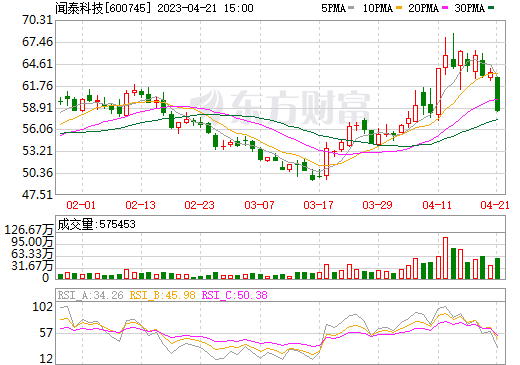Screen dimensions: 520x365
Task: Click the 12 RSI axis label
Action: [x=46, y=359]
